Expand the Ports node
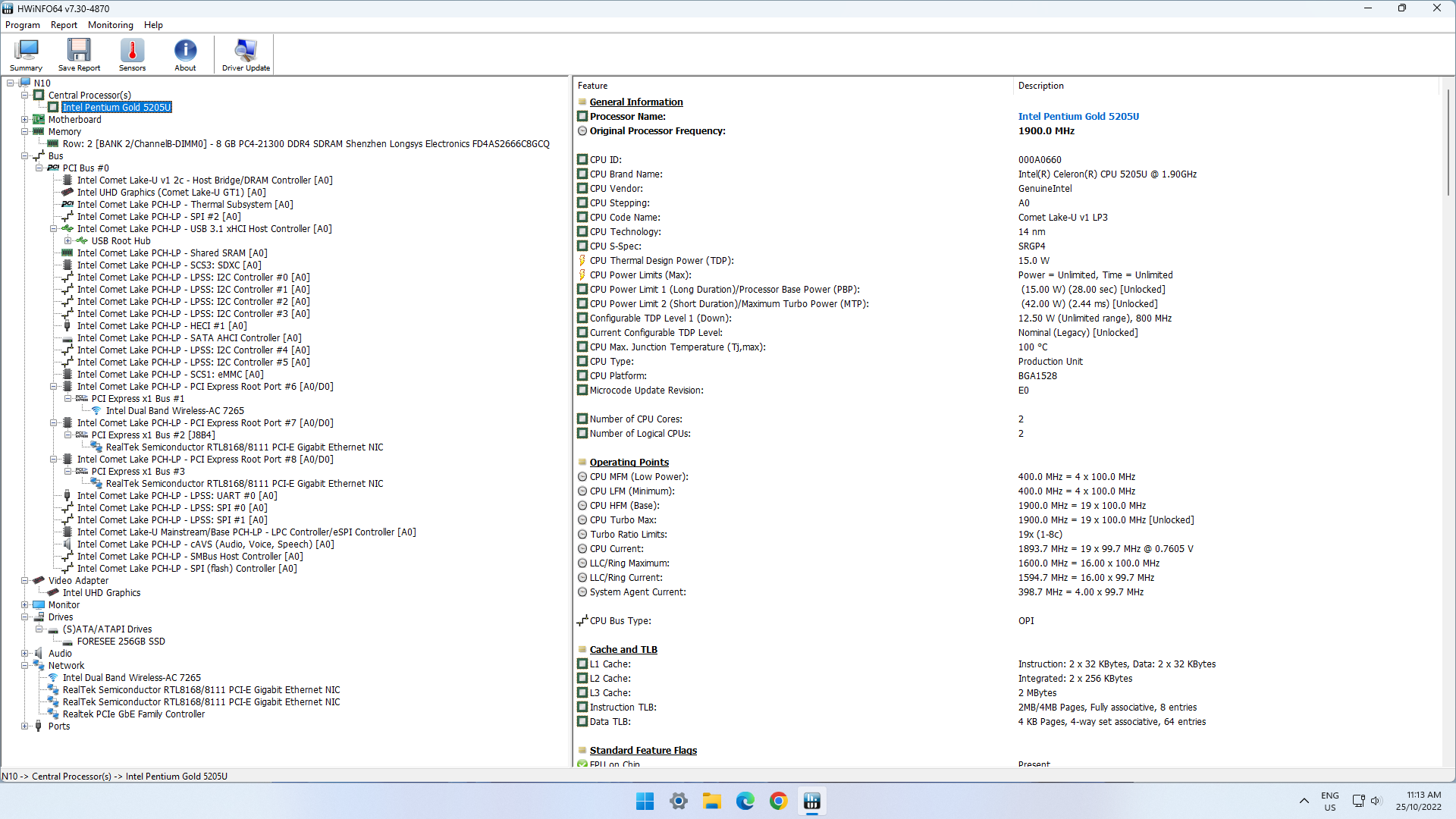The image size is (1456, 819). 25,726
